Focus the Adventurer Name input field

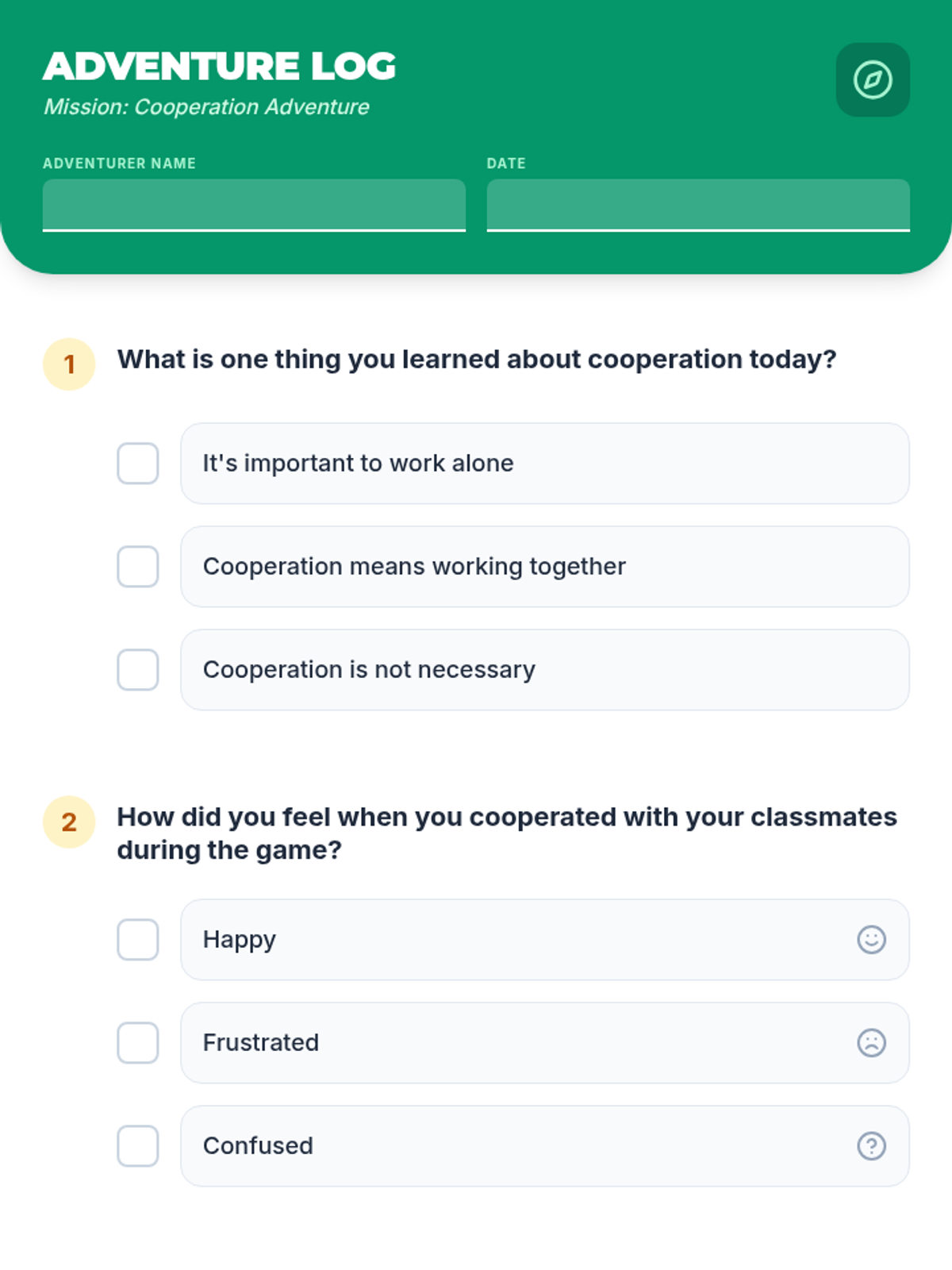[x=254, y=205]
